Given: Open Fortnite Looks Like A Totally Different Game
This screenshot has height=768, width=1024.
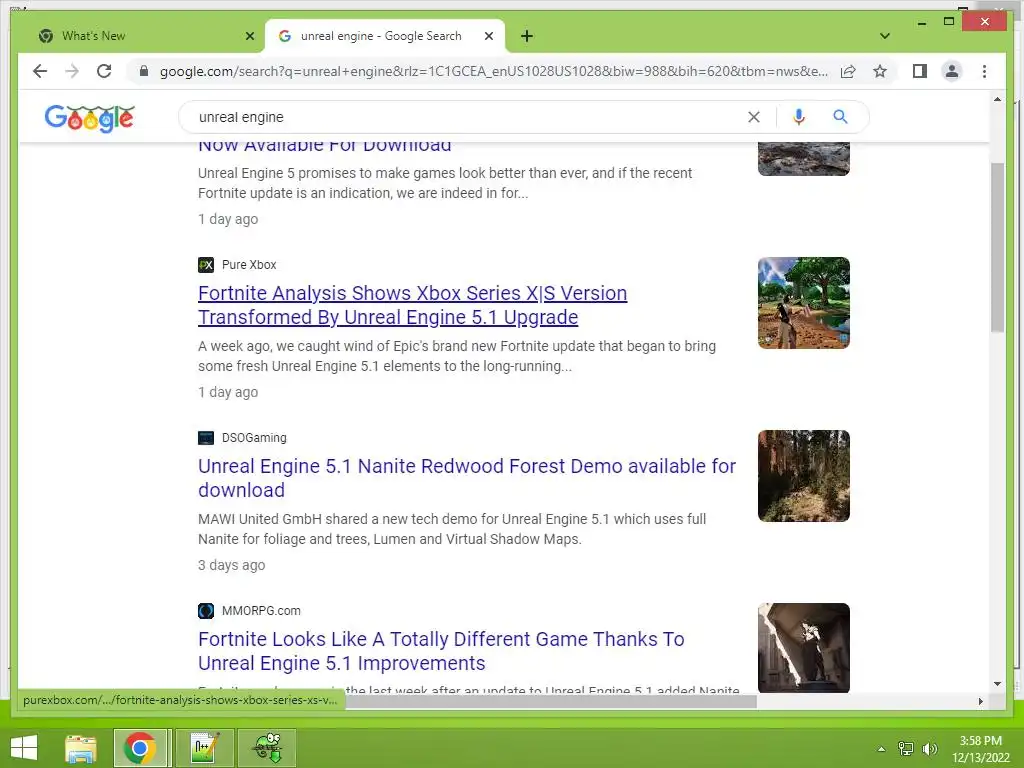Looking at the screenshot, I should pos(441,651).
